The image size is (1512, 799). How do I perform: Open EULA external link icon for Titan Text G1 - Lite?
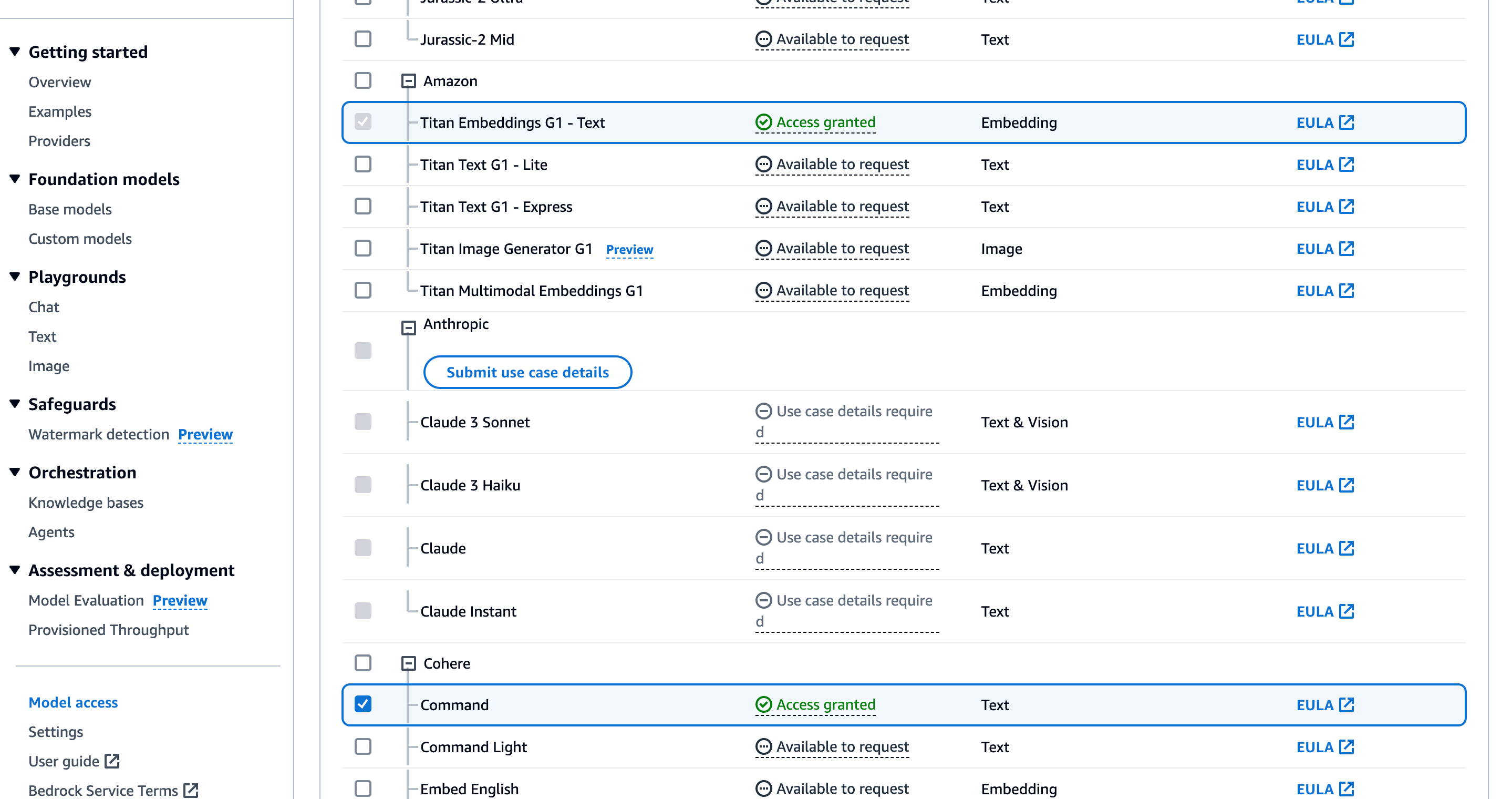coord(1347,165)
